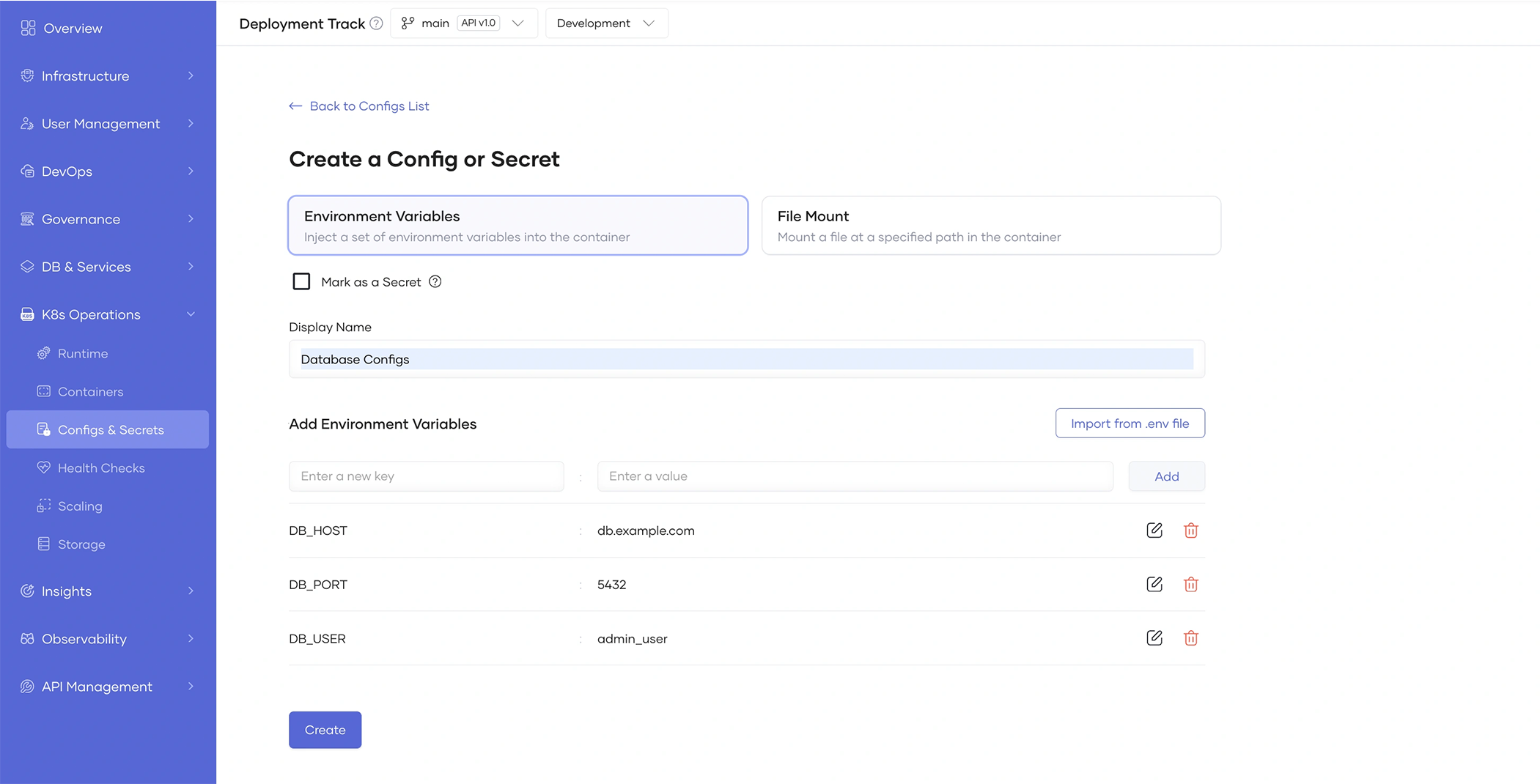Click the Containers icon in sidebar

[43, 391]
